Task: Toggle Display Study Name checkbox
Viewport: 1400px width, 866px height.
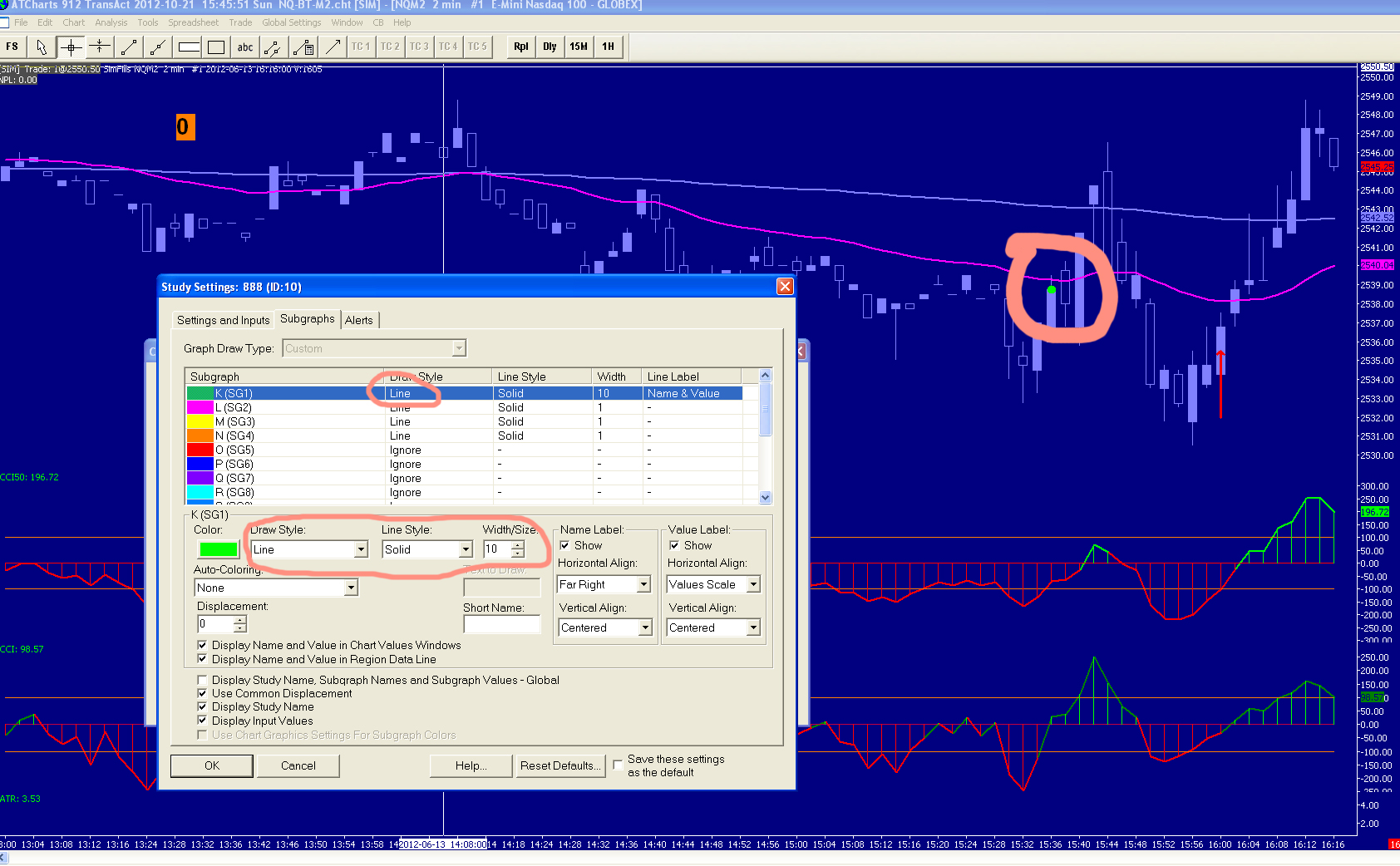Action: pyautogui.click(x=202, y=706)
